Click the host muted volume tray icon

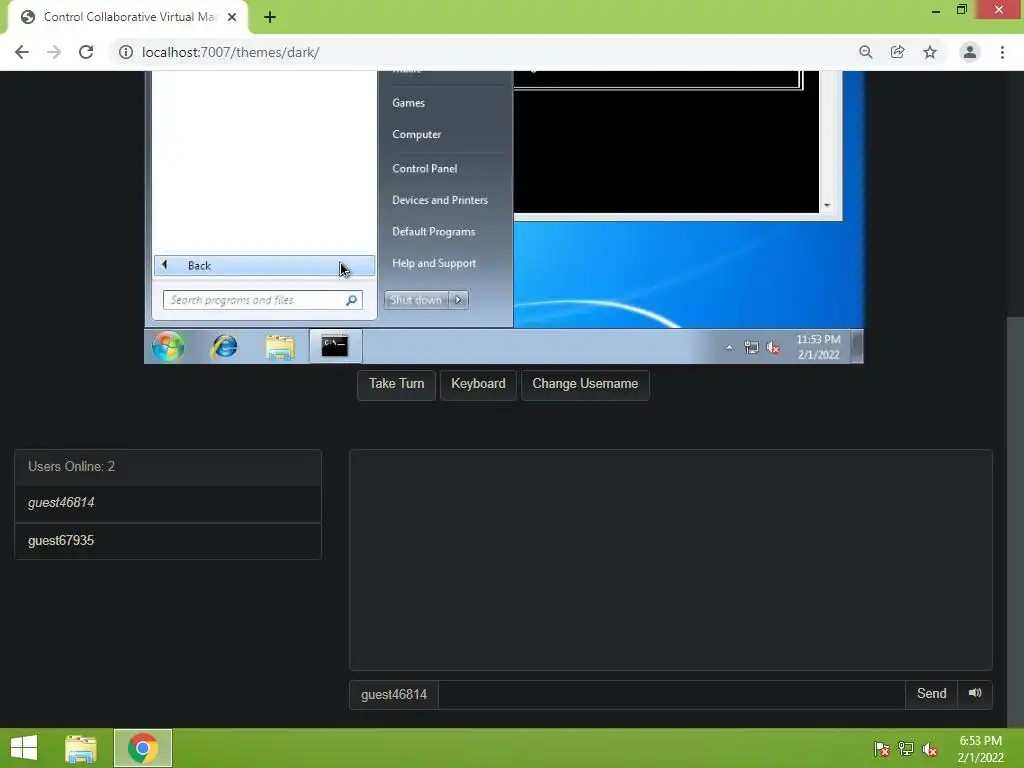[930, 749]
